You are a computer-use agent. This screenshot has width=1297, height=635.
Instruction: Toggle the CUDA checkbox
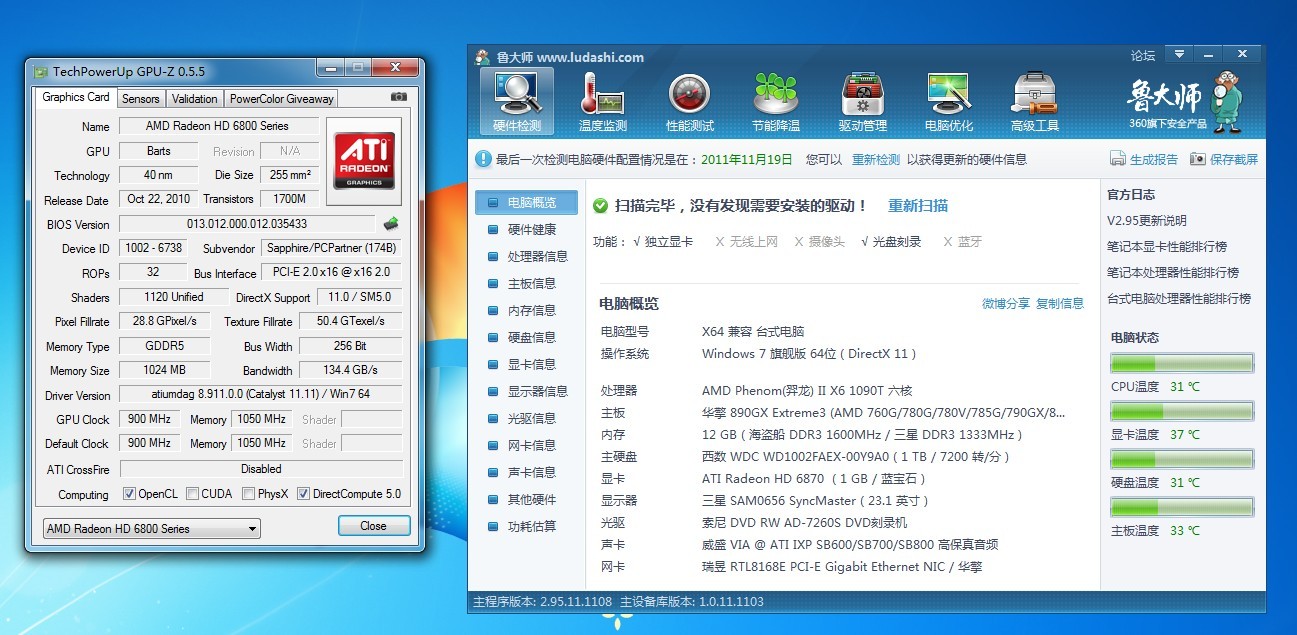[x=191, y=494]
